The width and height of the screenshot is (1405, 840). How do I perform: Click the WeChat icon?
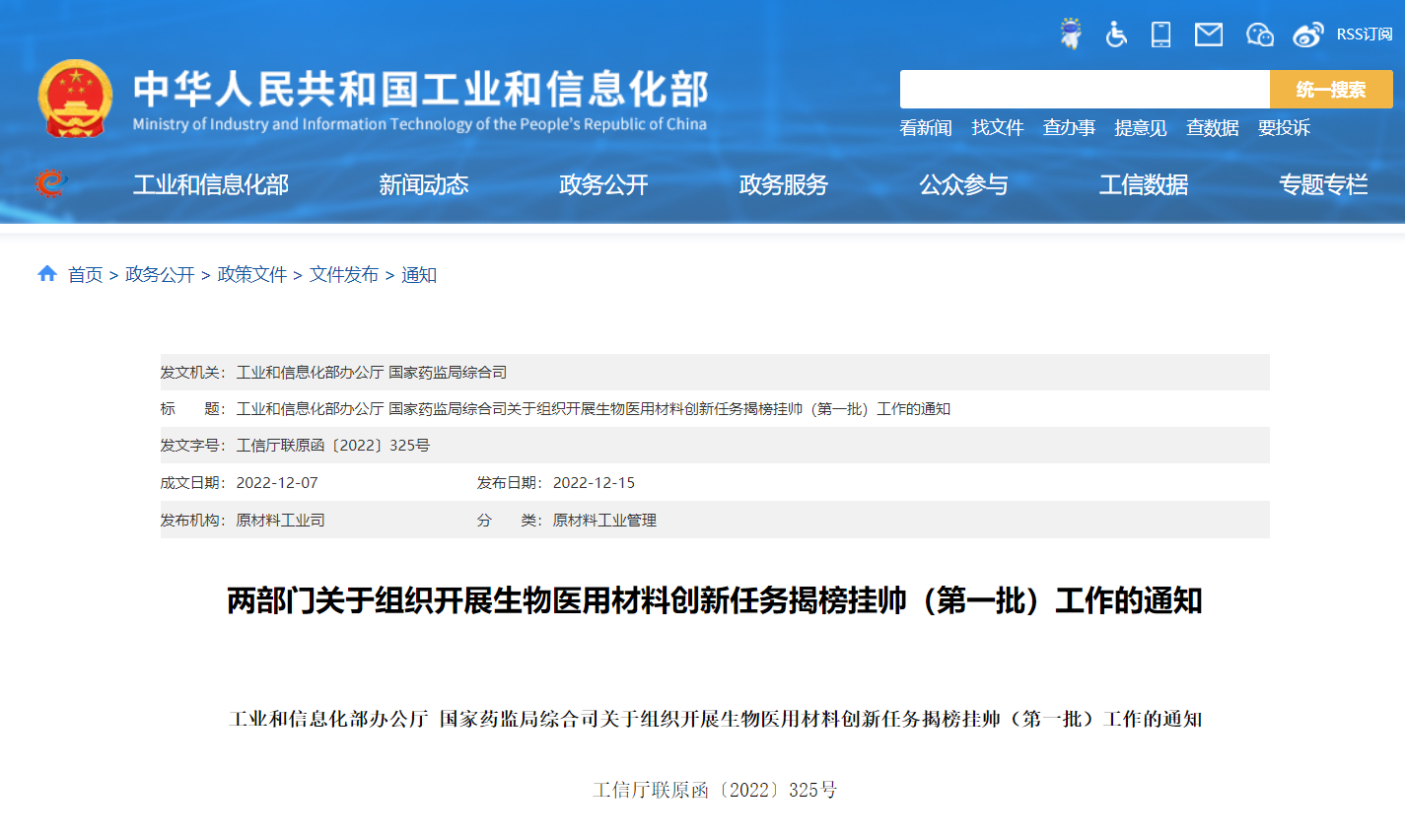[1259, 35]
